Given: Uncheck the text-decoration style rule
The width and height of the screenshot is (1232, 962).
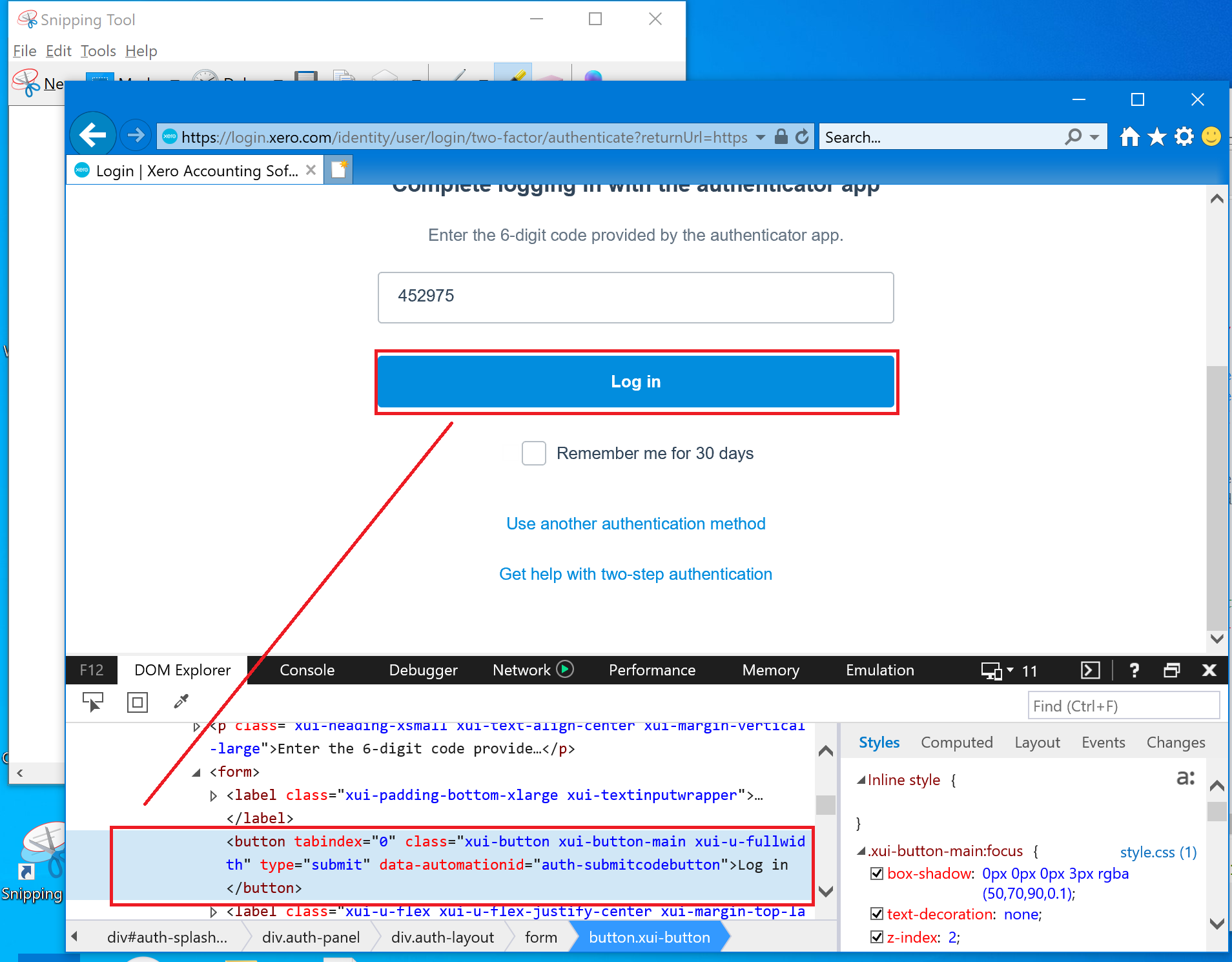Looking at the screenshot, I should [876, 913].
